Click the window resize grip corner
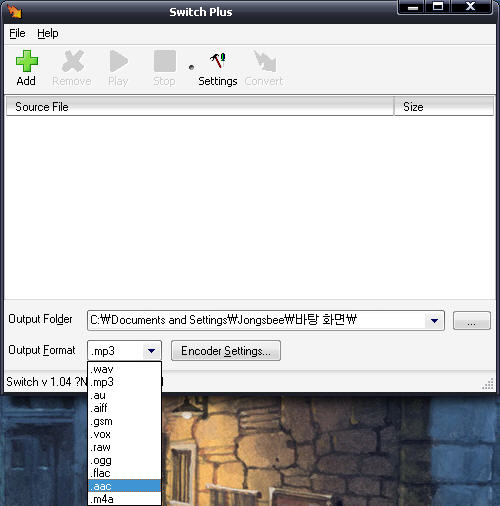The width and height of the screenshot is (500, 506). pos(488,384)
